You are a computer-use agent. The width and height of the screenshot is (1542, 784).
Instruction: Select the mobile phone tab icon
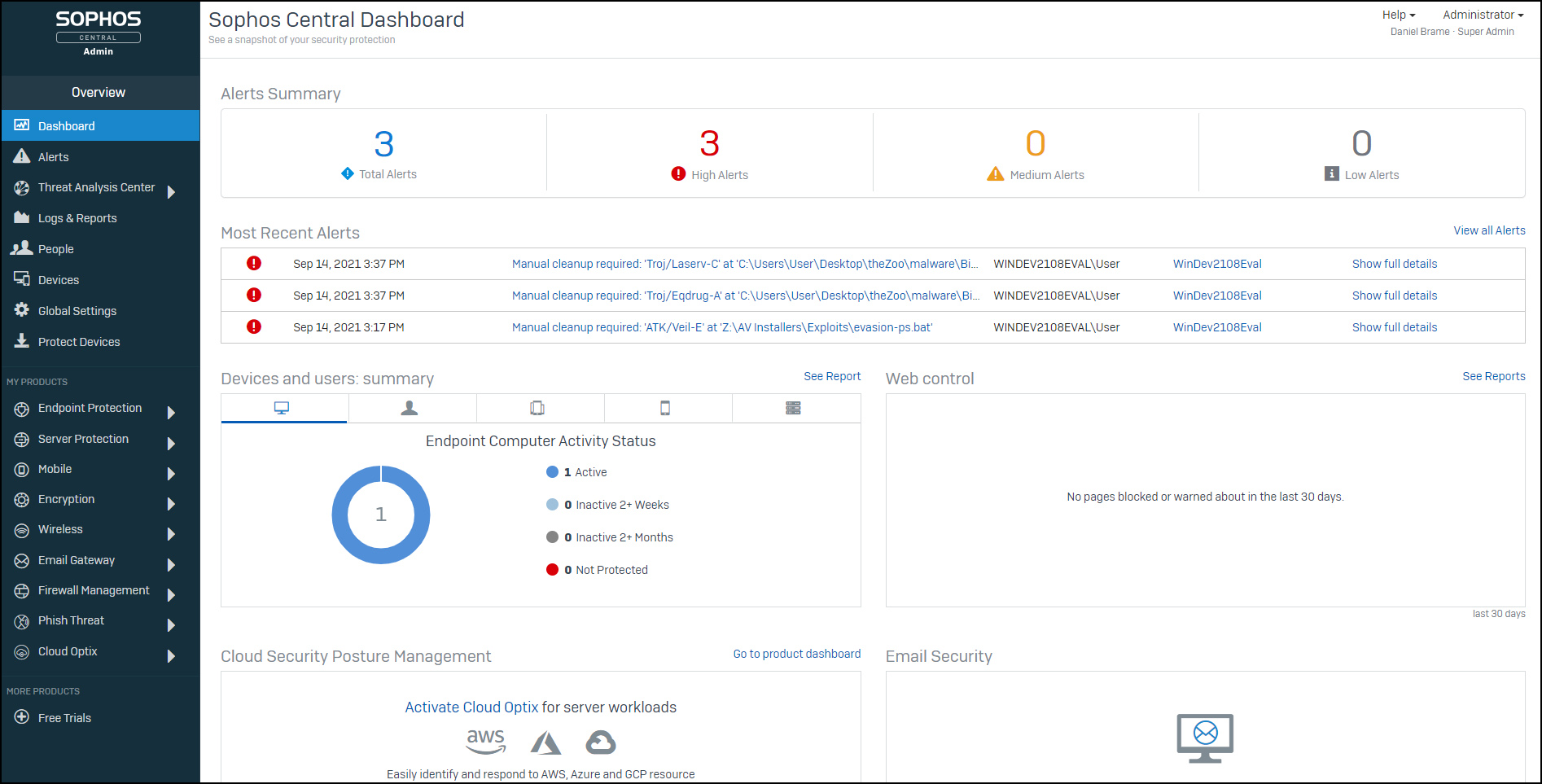665,408
